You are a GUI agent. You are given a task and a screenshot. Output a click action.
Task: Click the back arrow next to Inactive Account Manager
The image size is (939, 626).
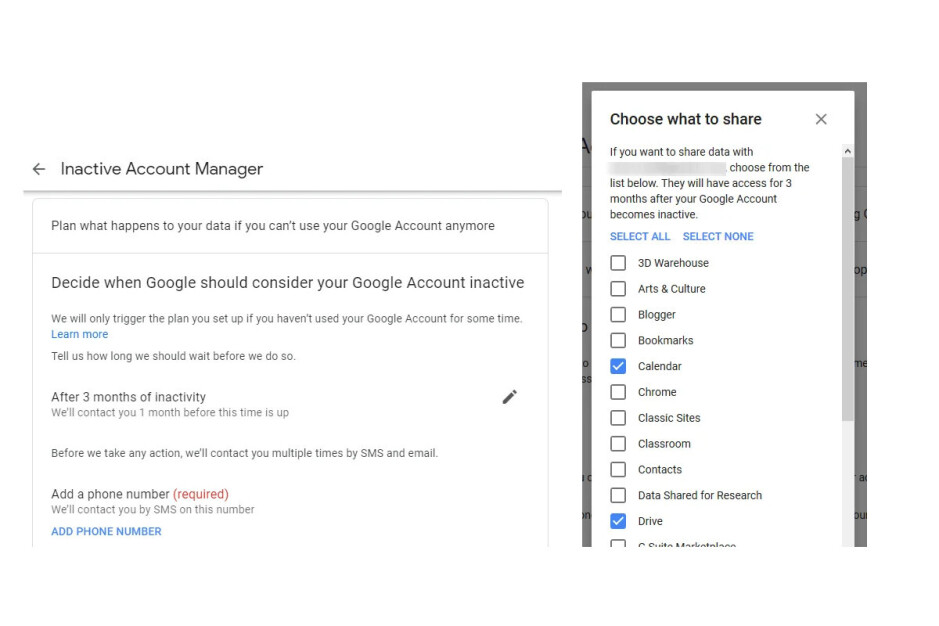[38, 169]
